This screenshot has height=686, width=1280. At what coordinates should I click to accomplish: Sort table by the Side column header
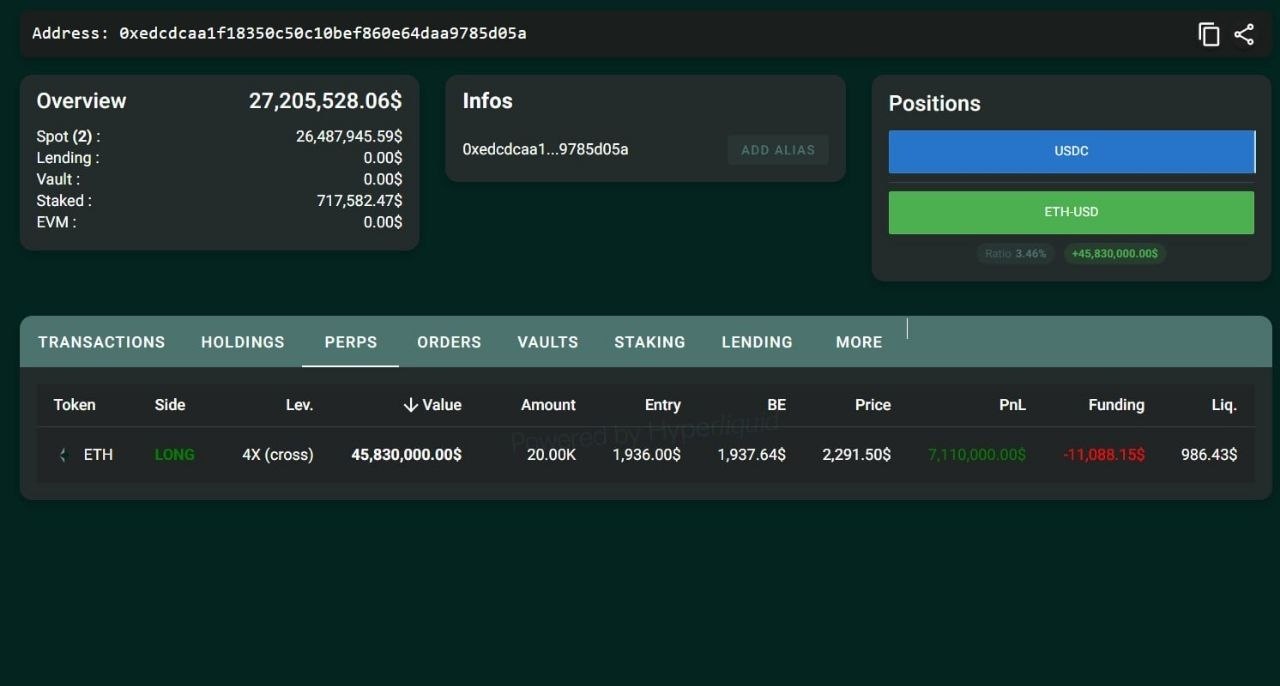(x=170, y=405)
